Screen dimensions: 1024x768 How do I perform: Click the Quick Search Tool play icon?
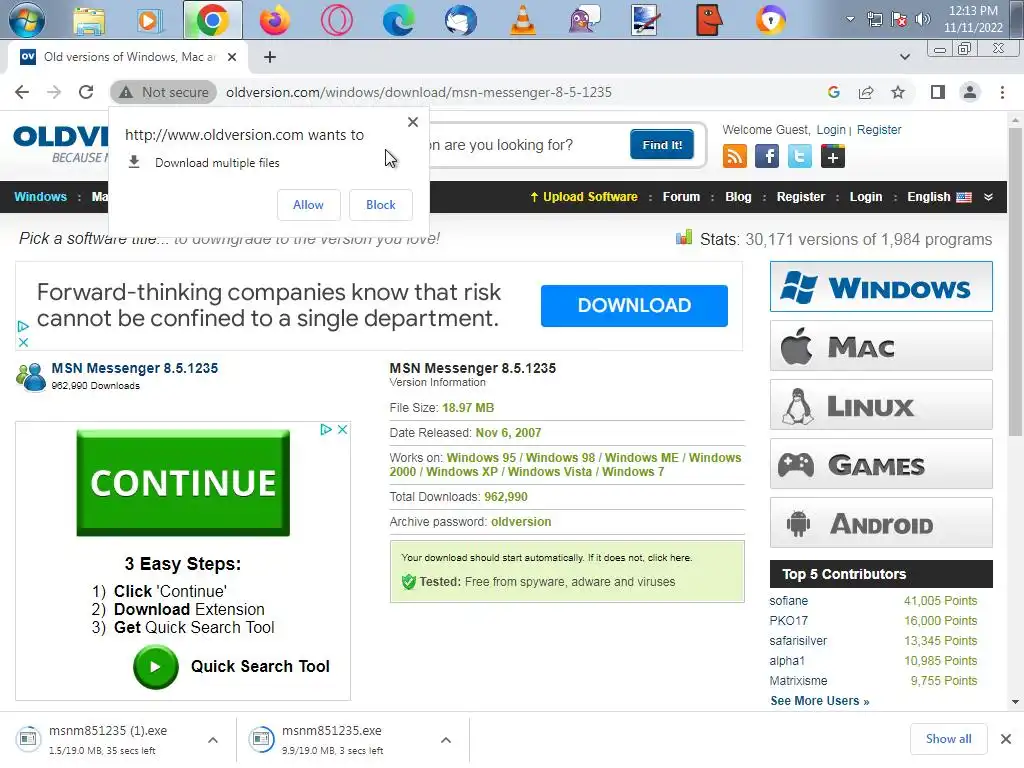pos(155,667)
